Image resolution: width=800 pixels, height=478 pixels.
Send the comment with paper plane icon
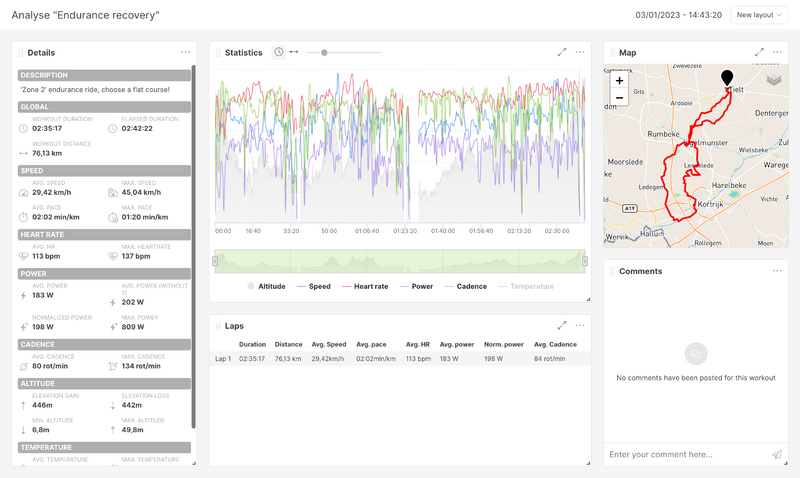click(776, 454)
